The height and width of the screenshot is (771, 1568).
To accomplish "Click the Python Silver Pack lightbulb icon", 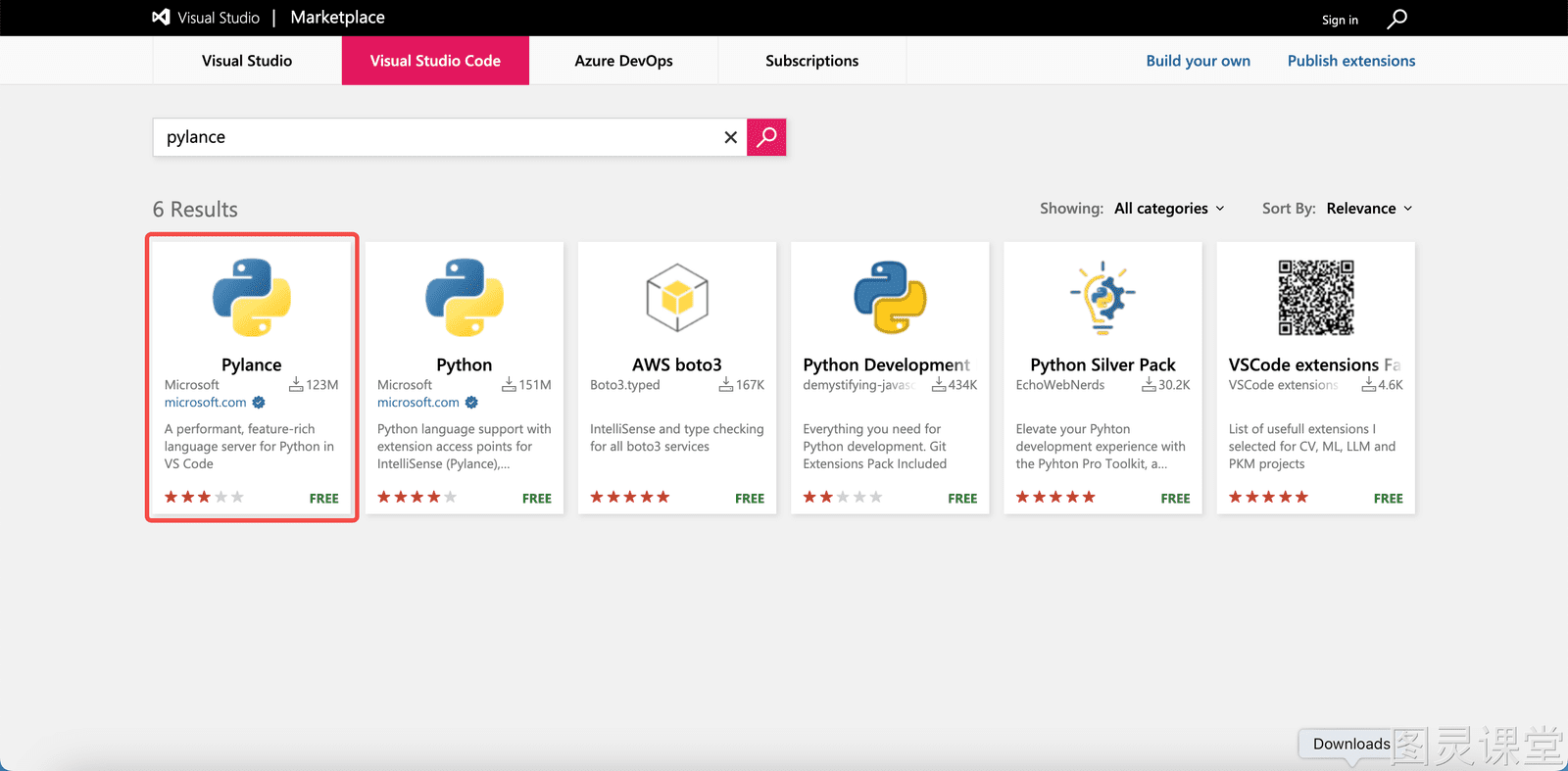I will 1102,298.
